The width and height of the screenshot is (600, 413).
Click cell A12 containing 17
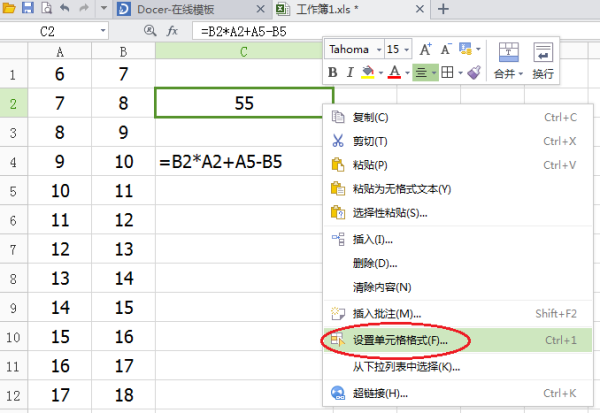point(60,395)
